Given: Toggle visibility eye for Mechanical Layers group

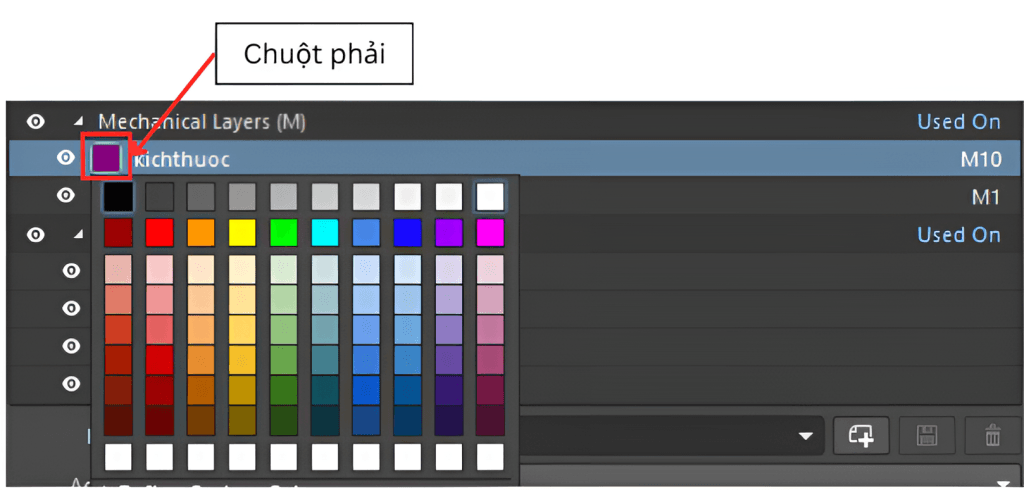Looking at the screenshot, I should click(36, 122).
